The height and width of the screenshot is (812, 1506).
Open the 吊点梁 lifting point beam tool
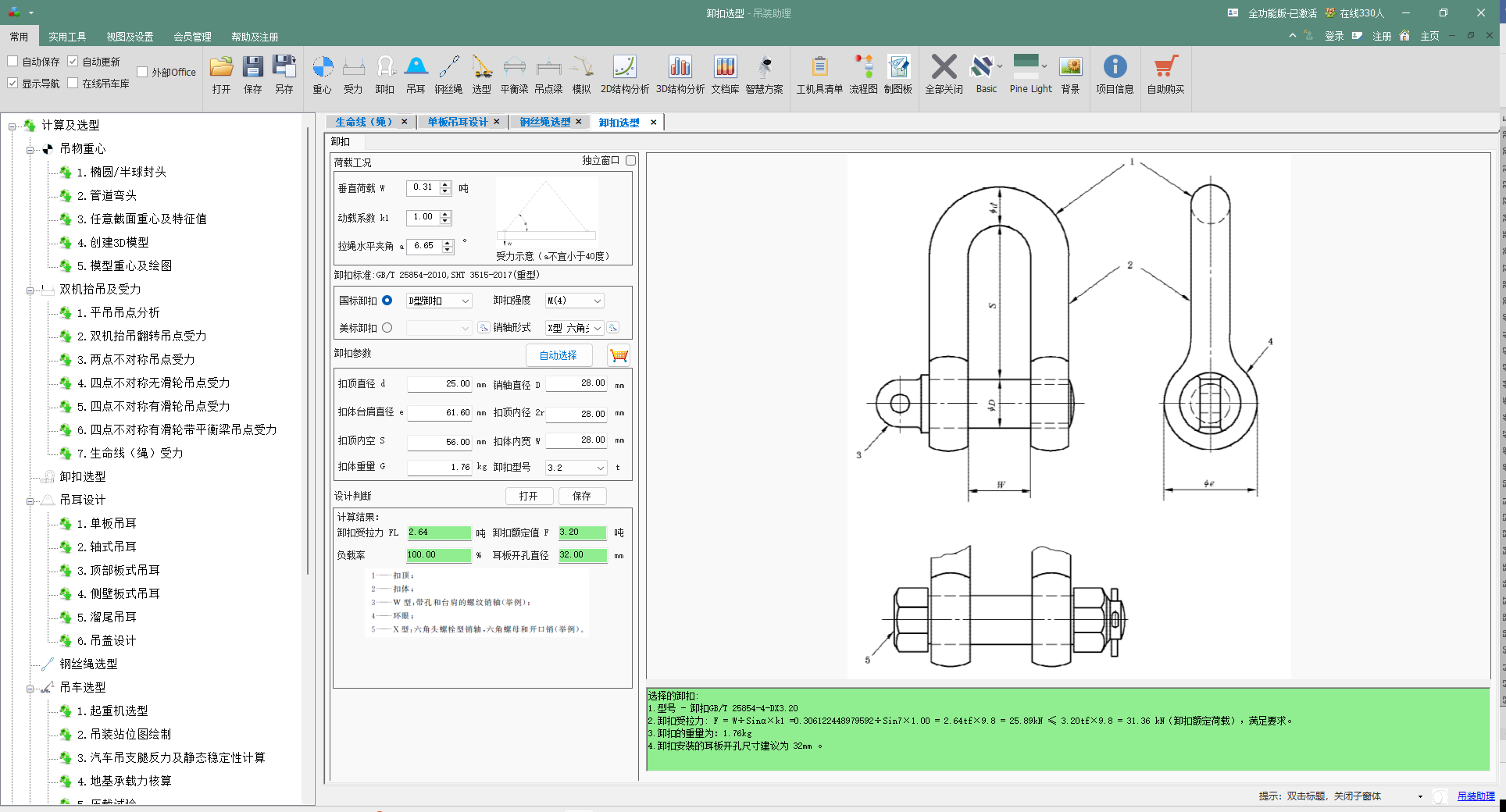point(548,75)
